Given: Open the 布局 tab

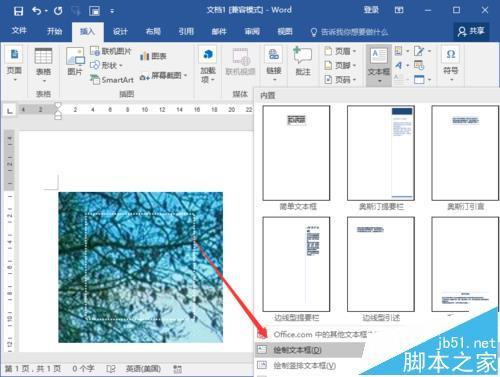Looking at the screenshot, I should pyautogui.click(x=153, y=31).
